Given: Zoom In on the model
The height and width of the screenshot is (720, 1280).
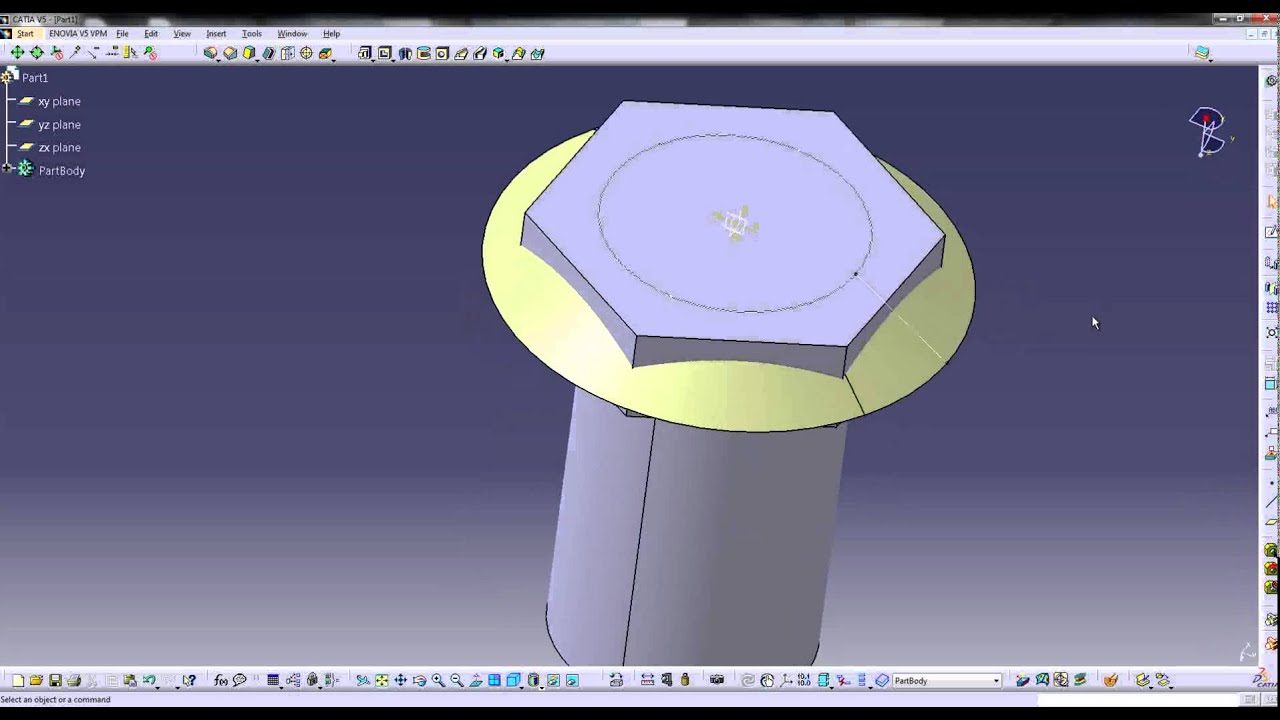Looking at the screenshot, I should (x=438, y=681).
